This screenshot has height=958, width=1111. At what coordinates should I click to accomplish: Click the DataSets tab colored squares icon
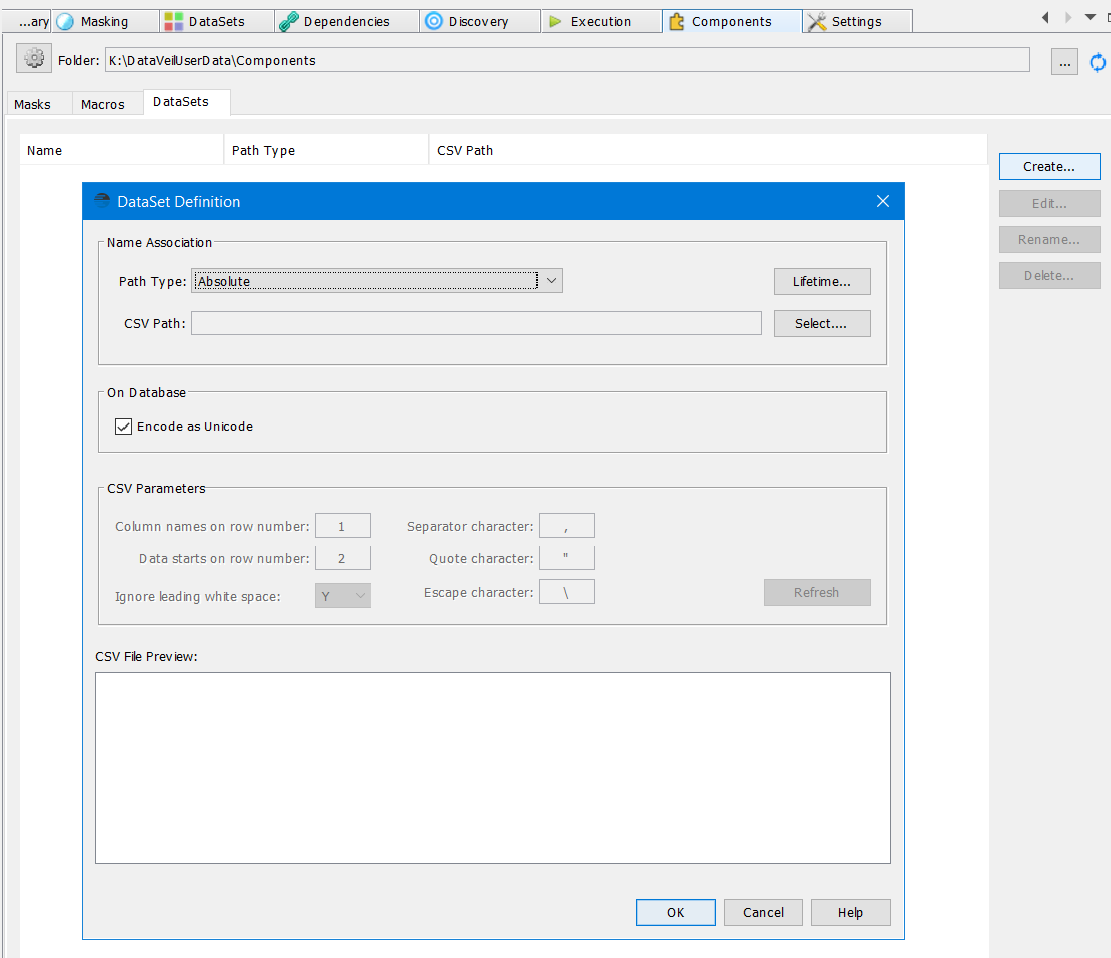tap(174, 21)
